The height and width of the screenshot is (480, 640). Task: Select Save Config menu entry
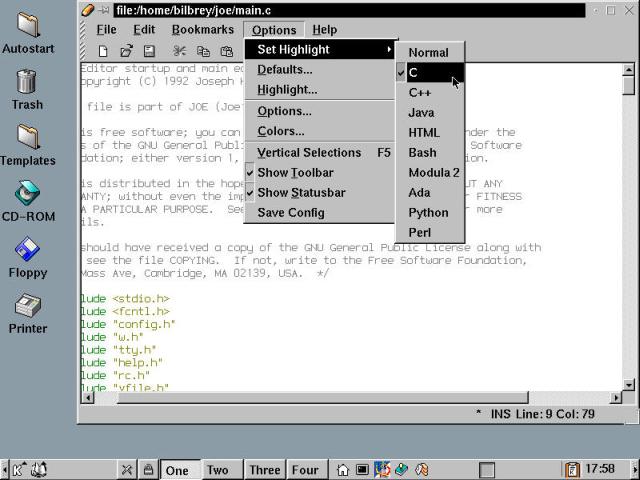click(x=290, y=213)
